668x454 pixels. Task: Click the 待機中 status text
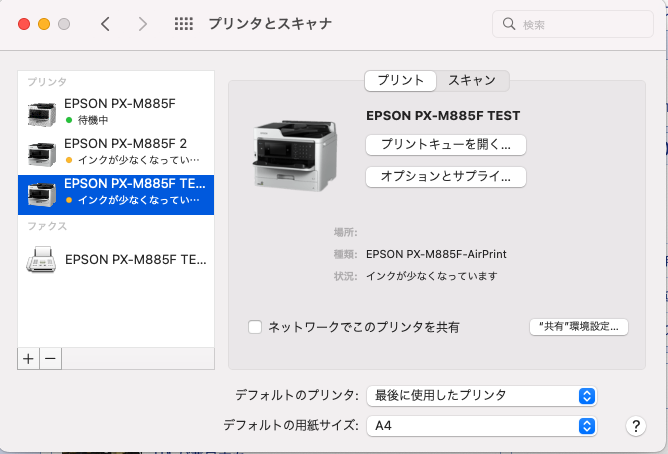pos(93,121)
